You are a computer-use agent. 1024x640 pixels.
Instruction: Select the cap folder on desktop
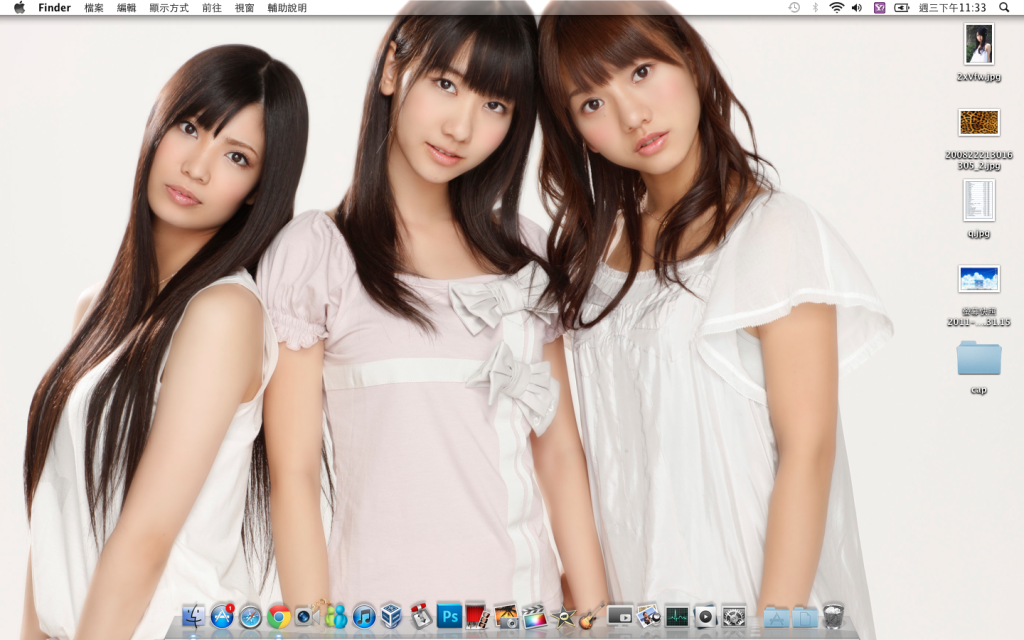click(978, 358)
